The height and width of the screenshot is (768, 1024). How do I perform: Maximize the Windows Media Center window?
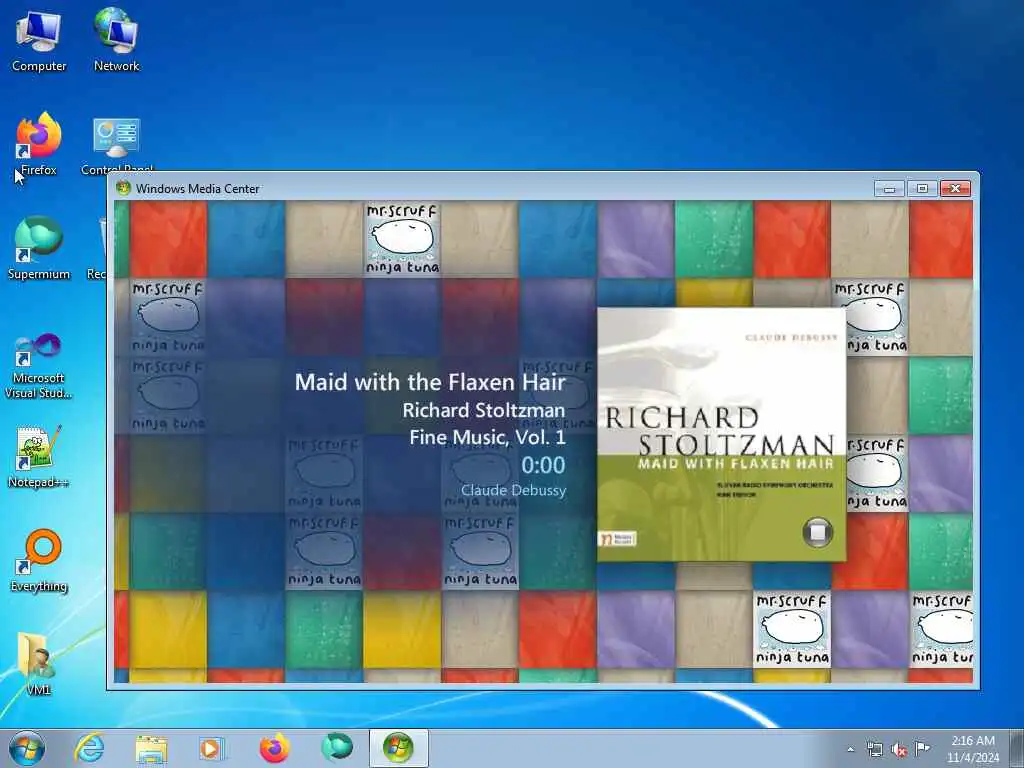(x=922, y=189)
